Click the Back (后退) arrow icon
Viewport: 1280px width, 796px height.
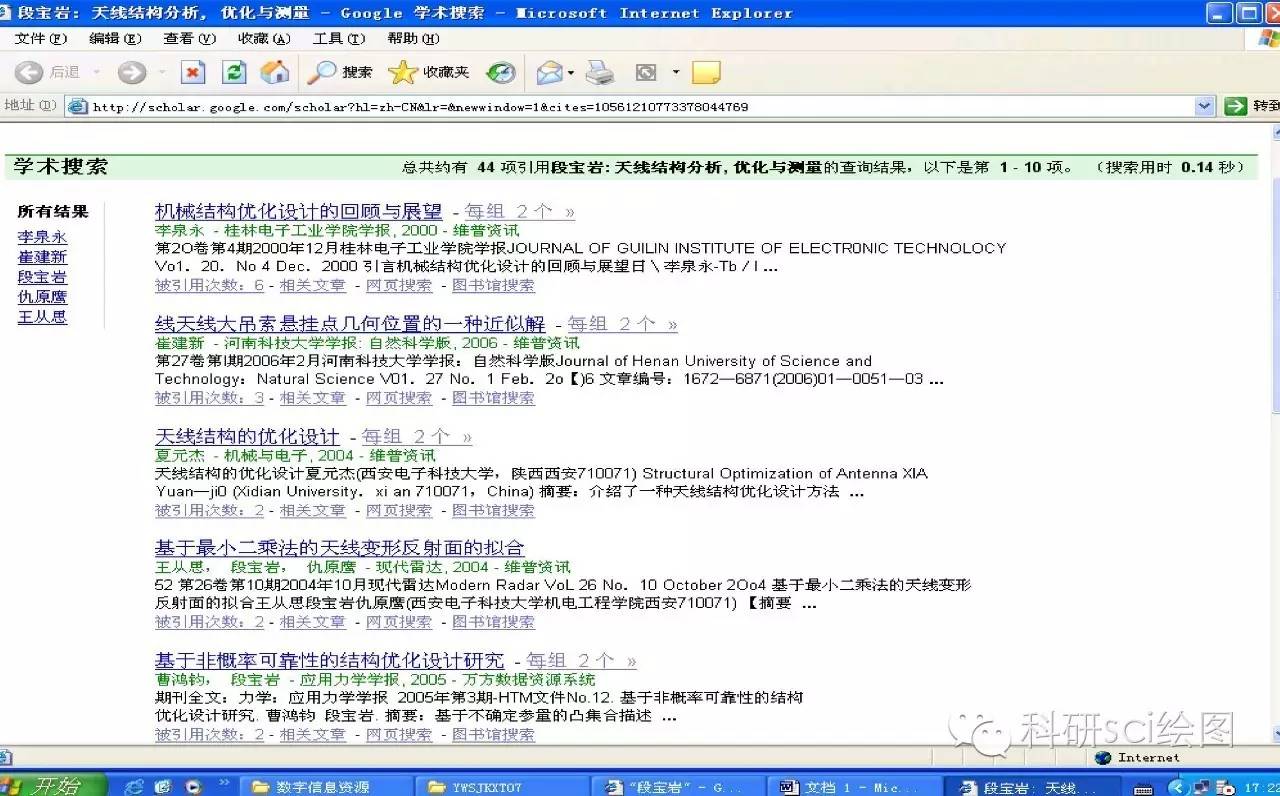[x=29, y=72]
